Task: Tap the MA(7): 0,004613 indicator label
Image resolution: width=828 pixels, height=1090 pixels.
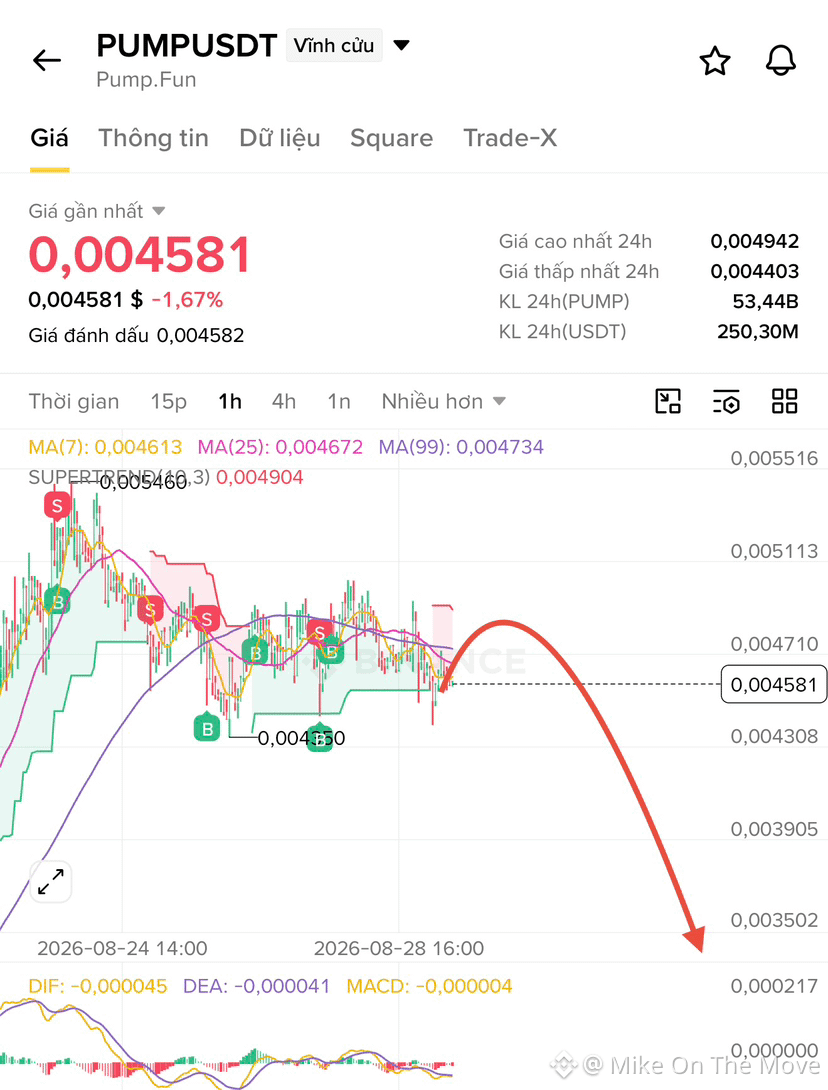Action: tap(105, 446)
